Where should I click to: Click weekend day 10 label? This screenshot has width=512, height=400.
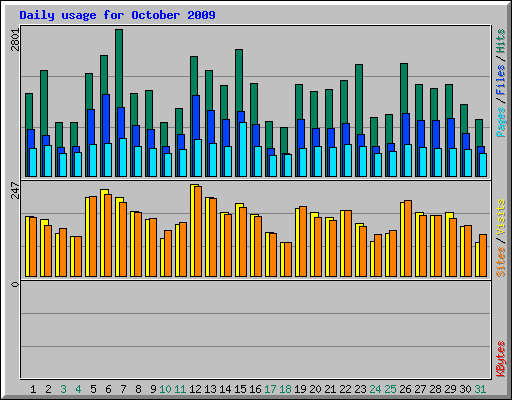click(x=165, y=389)
